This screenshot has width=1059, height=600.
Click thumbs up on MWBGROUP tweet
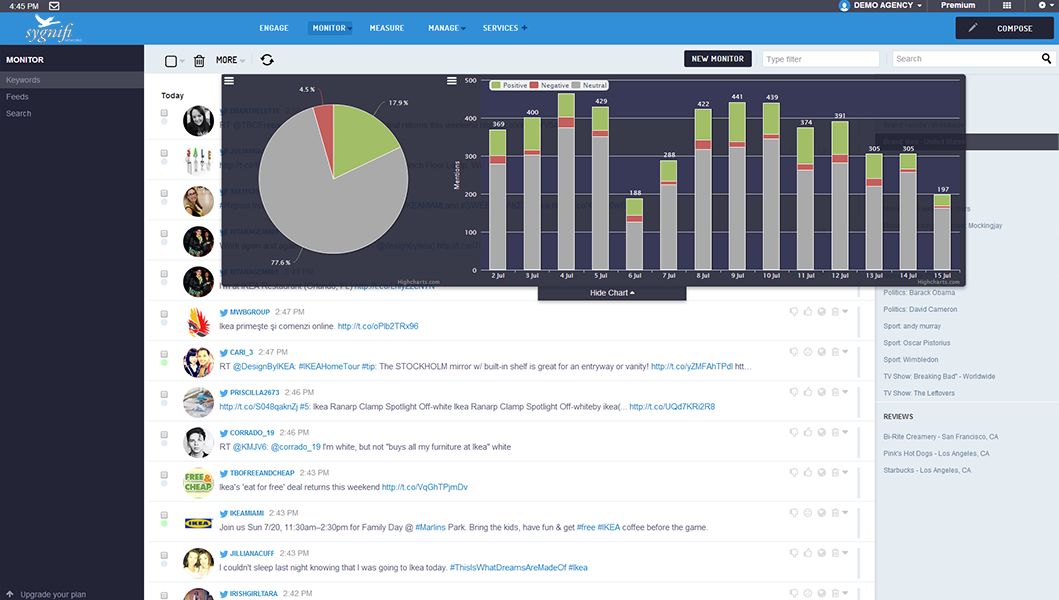point(808,311)
